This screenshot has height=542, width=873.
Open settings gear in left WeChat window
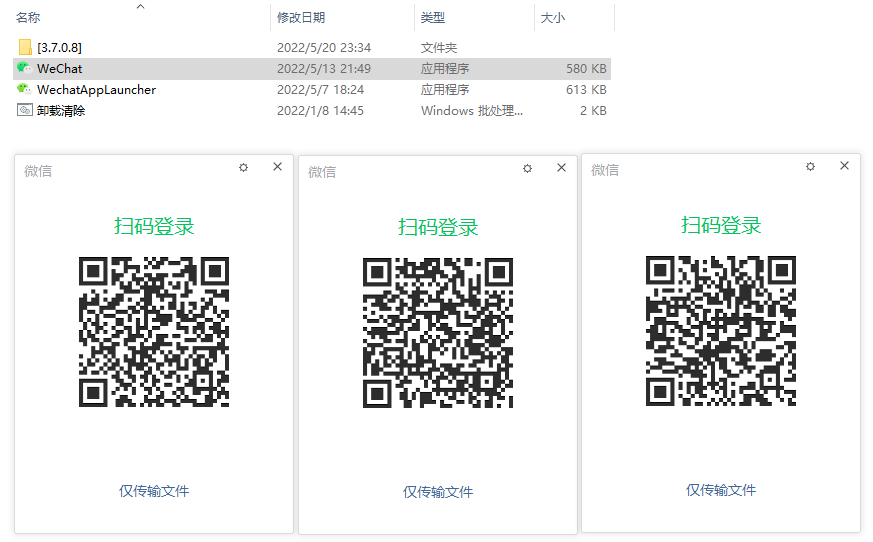[x=243, y=168]
